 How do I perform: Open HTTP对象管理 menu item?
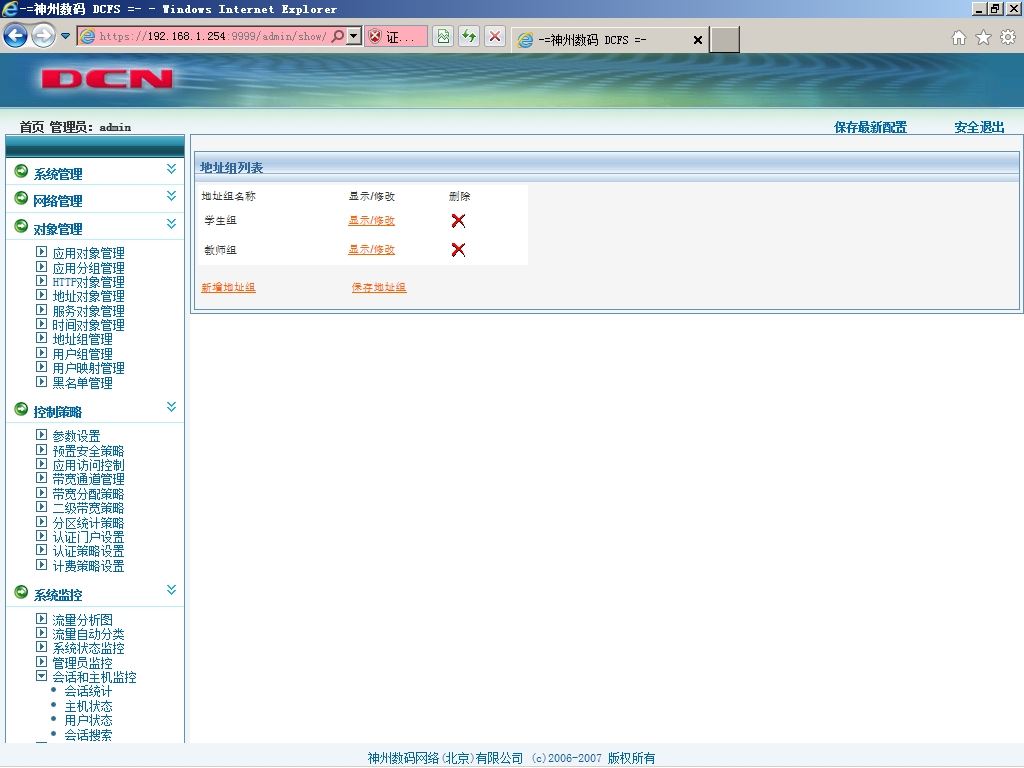click(88, 282)
